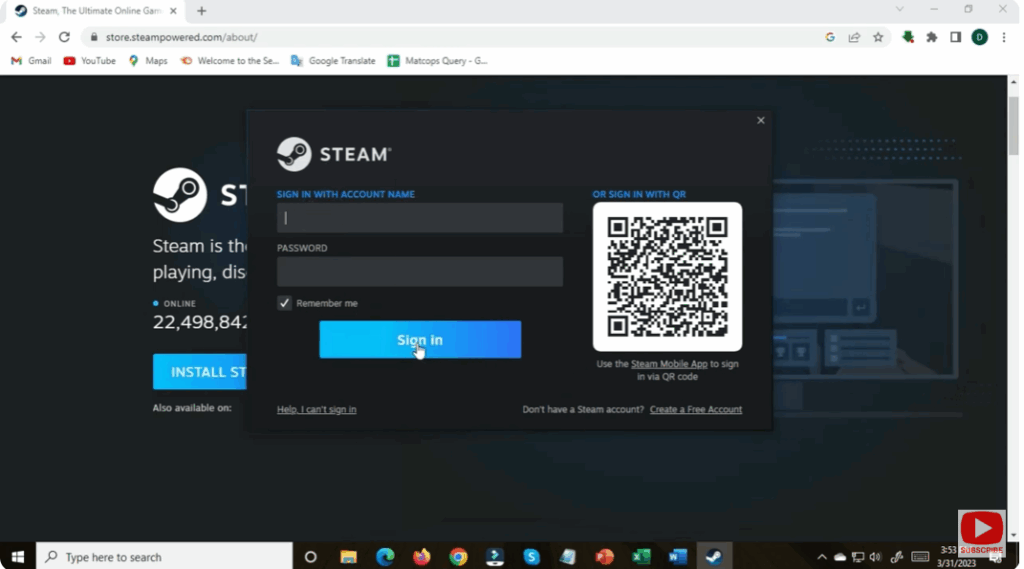Share this page using the share icon
1024x569 pixels.
click(854, 37)
